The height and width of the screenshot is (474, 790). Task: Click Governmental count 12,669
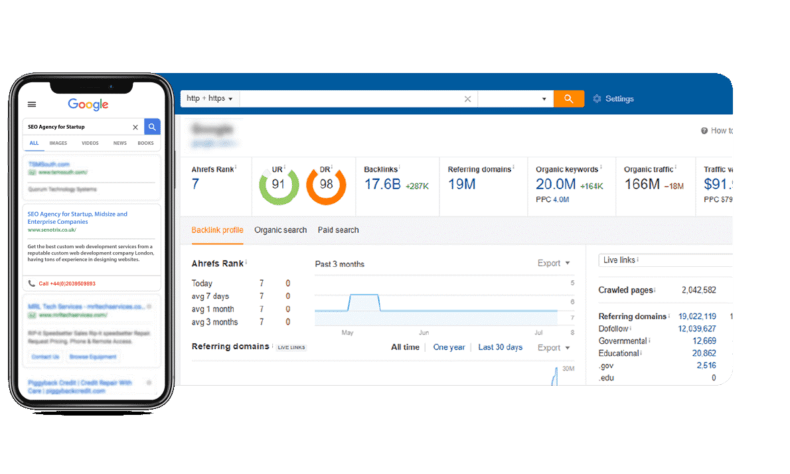coord(704,341)
